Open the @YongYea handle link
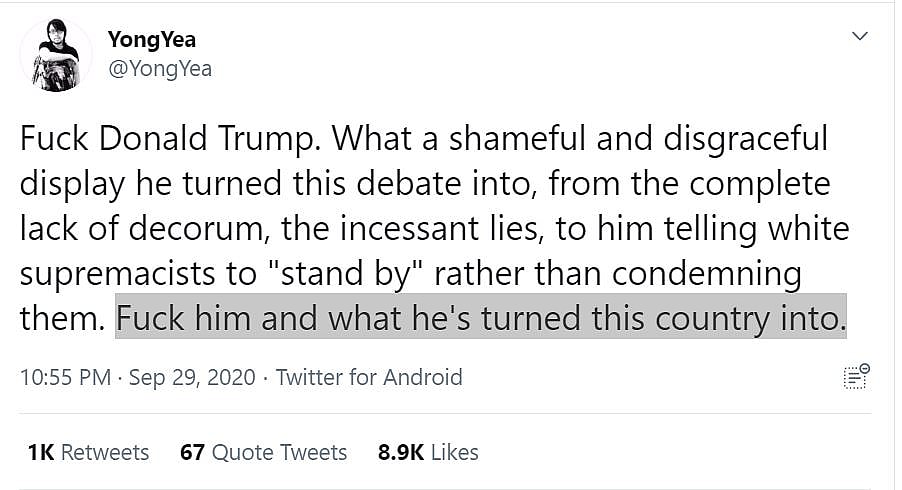This screenshot has width=902, height=490. point(159,68)
